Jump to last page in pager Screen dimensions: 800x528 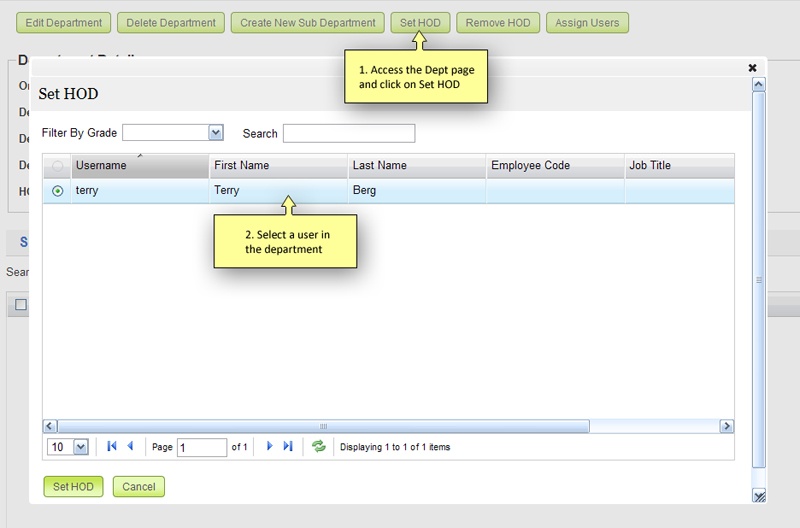288,447
